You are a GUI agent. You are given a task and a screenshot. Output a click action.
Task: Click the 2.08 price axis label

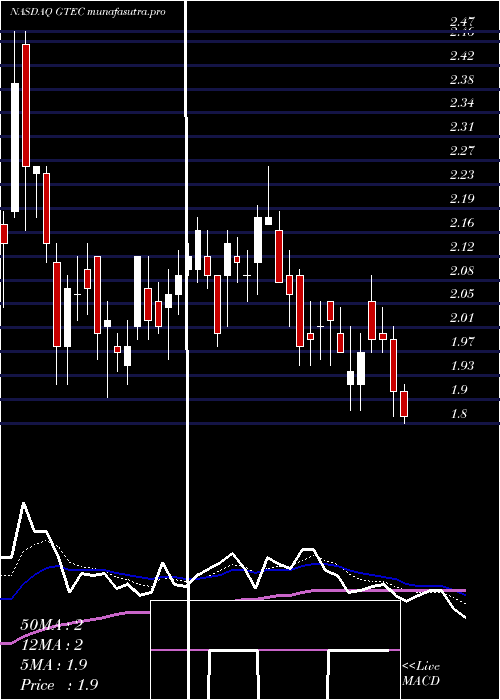[x=462, y=271]
